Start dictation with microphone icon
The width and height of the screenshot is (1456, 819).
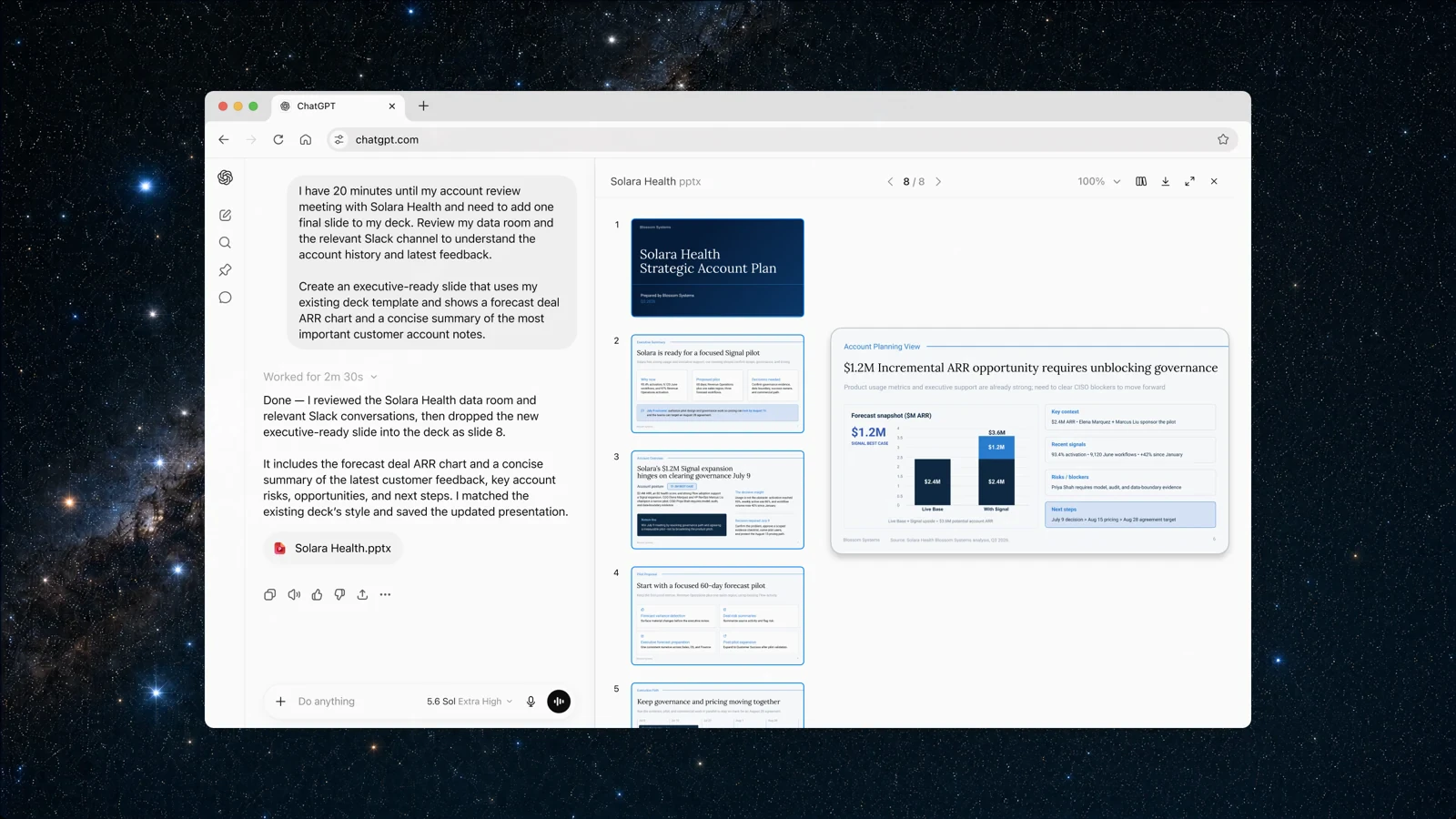[x=531, y=702]
